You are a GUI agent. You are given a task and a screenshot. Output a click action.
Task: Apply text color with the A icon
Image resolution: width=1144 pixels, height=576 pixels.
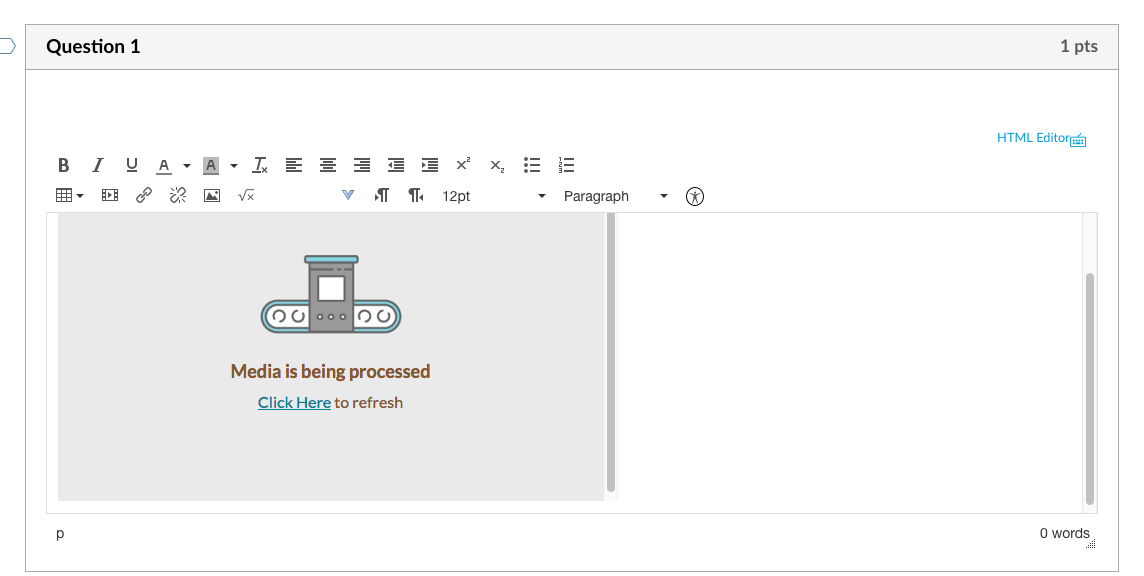(x=164, y=166)
